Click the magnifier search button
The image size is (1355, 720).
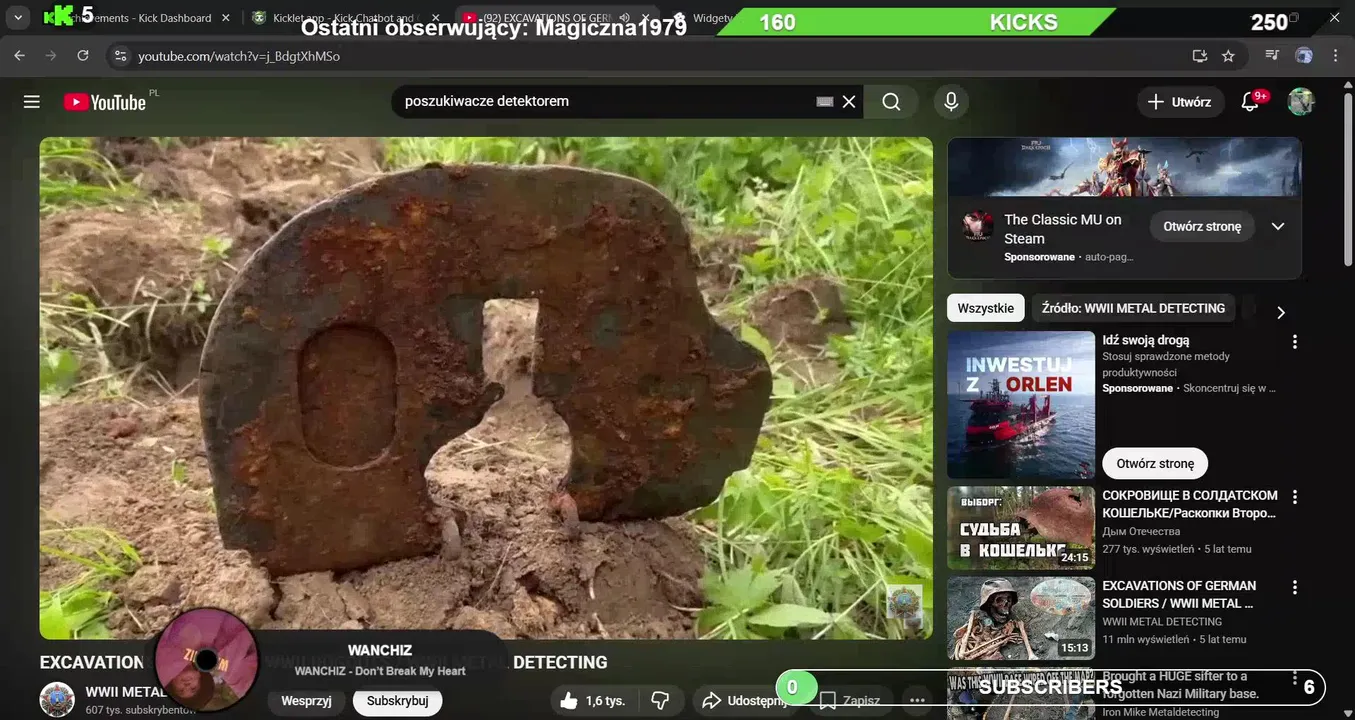pos(891,101)
